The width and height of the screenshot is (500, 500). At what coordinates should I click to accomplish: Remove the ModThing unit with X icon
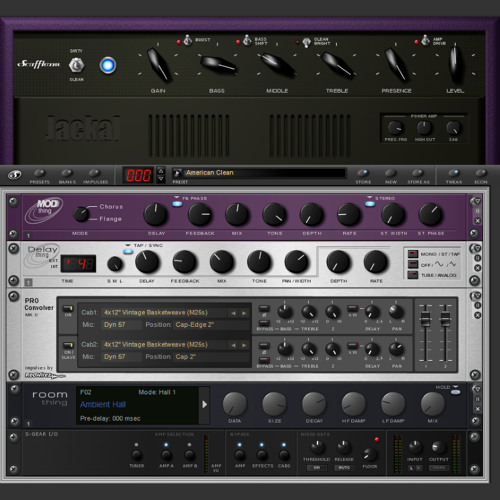478,221
